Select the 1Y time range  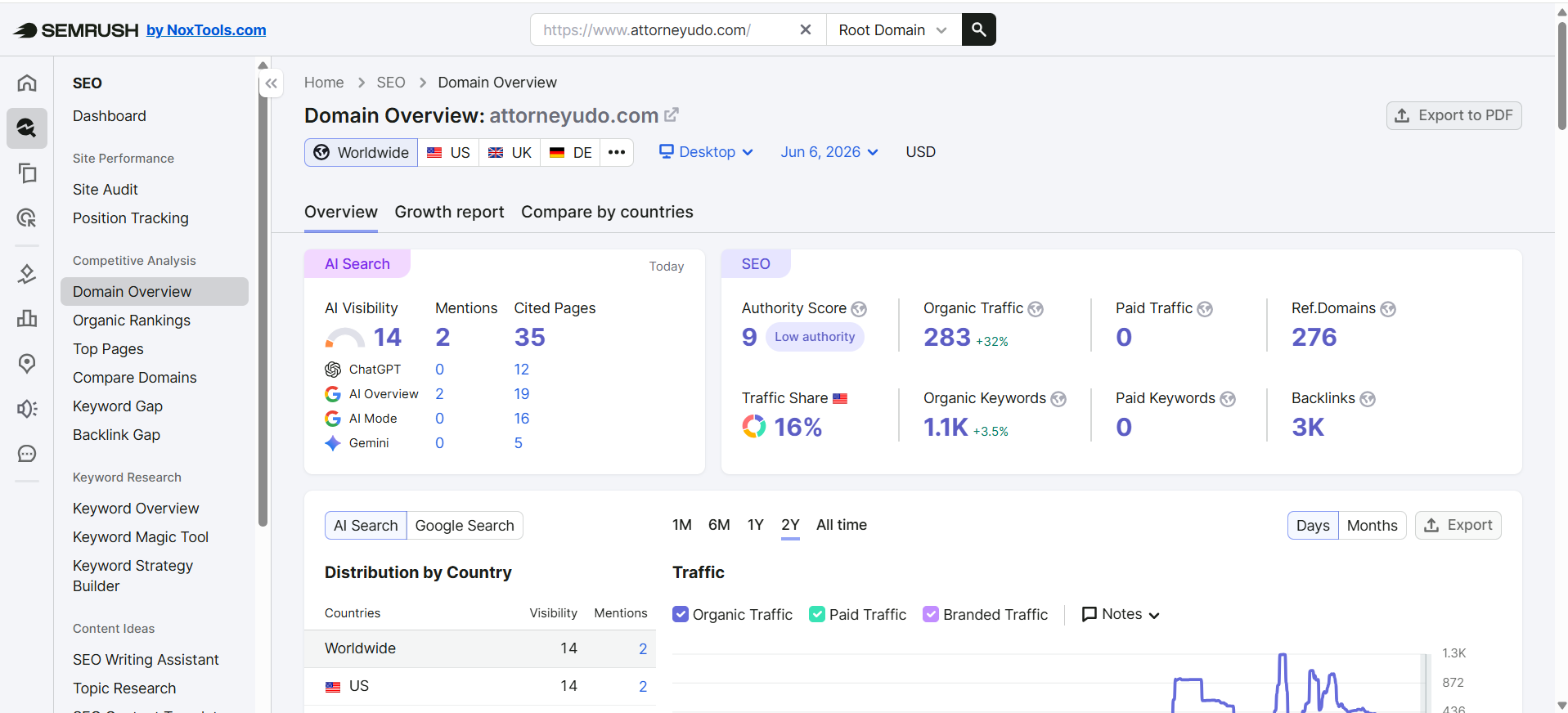(x=755, y=525)
